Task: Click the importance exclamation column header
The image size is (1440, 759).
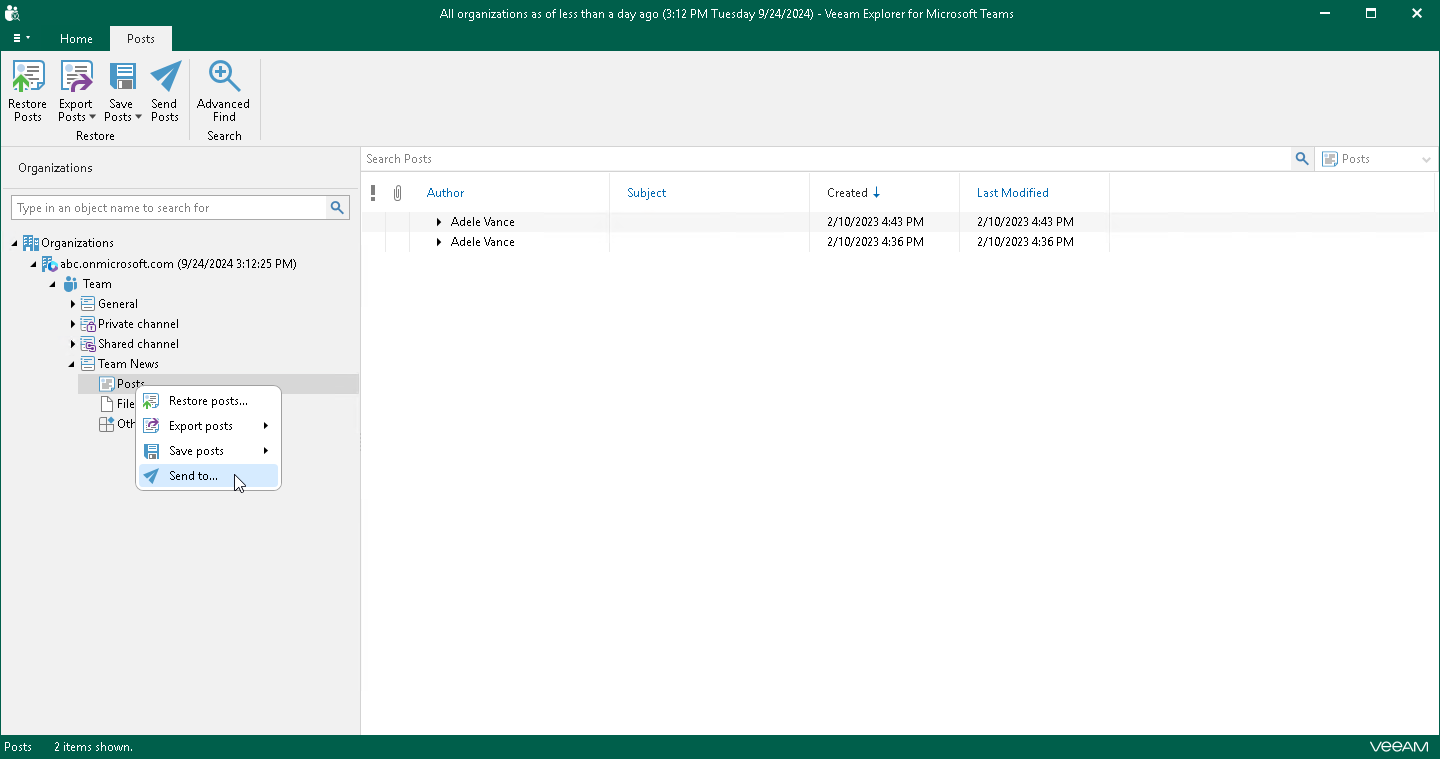Action: coord(373,193)
